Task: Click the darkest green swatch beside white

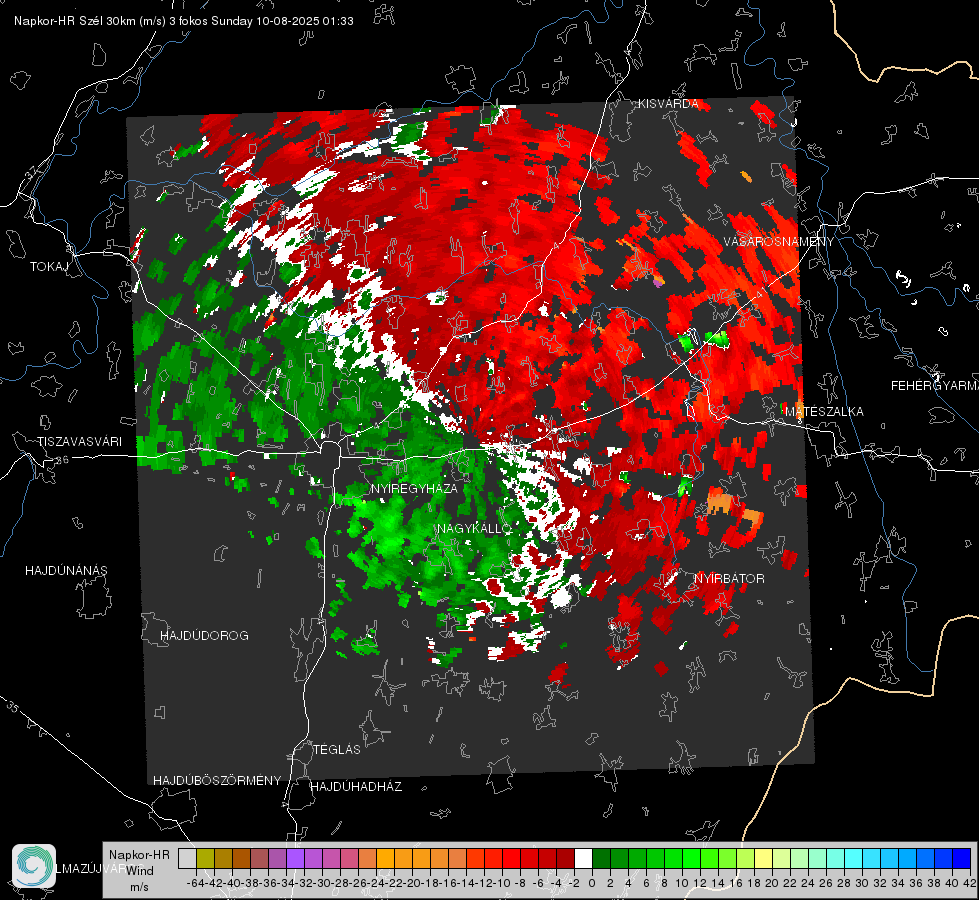Action: click(601, 858)
